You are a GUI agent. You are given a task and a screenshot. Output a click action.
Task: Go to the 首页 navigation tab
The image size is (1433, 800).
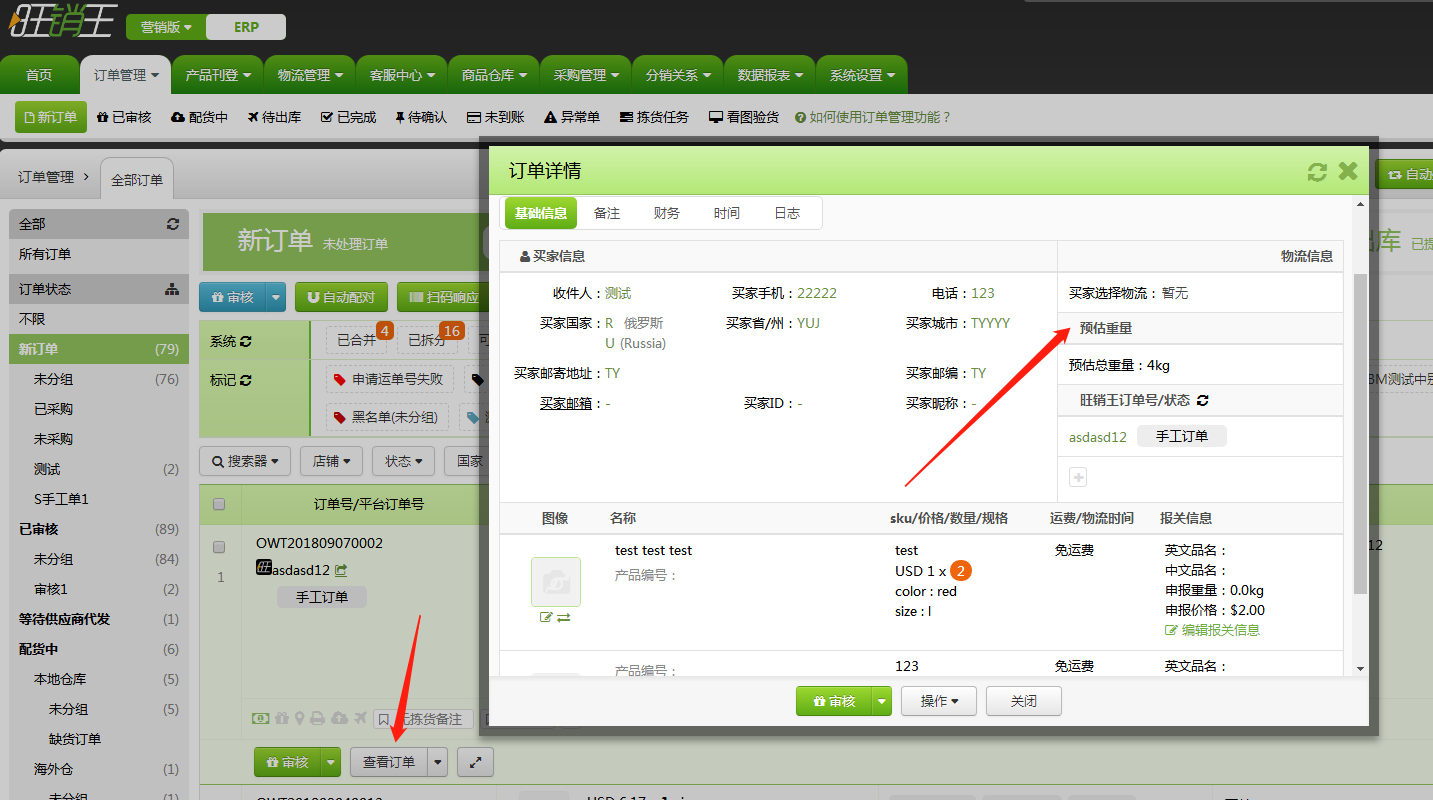tap(39, 75)
